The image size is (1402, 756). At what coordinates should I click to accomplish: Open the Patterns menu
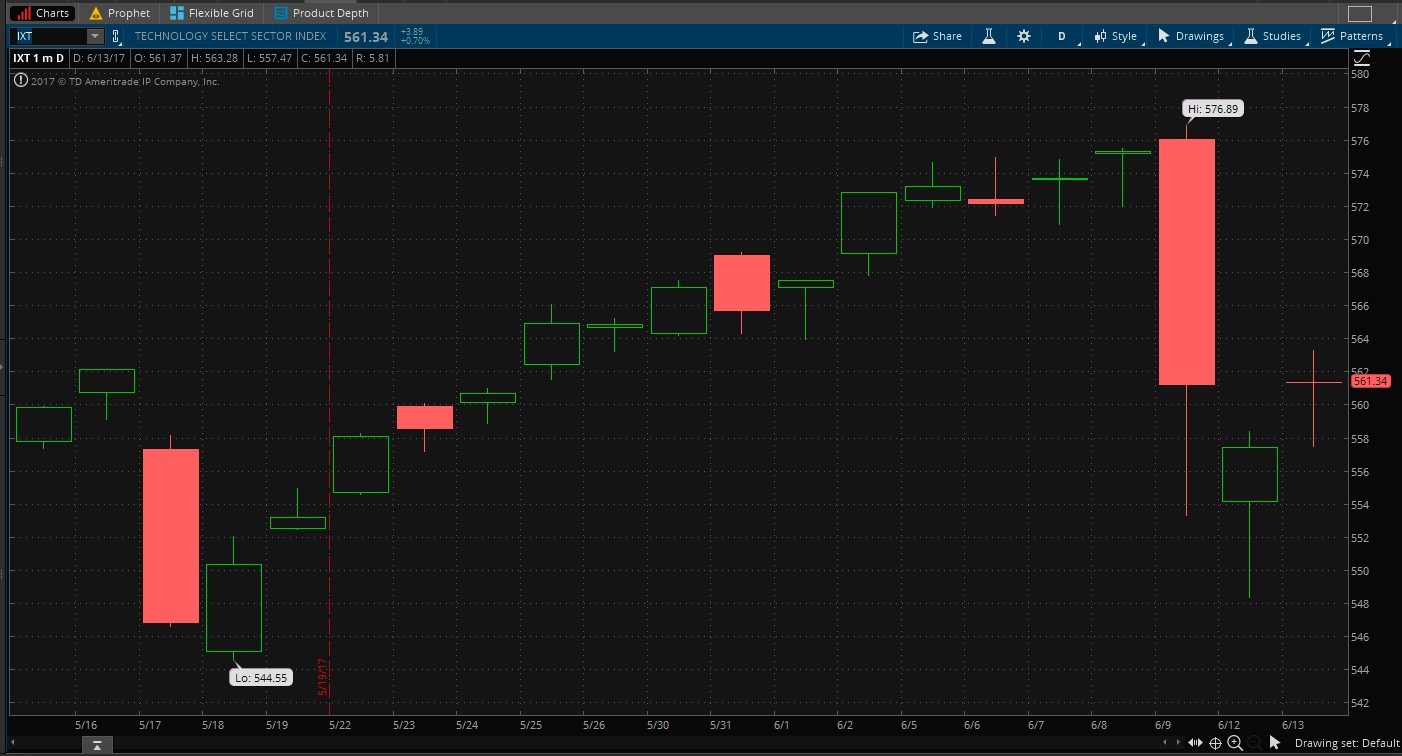tap(1351, 36)
